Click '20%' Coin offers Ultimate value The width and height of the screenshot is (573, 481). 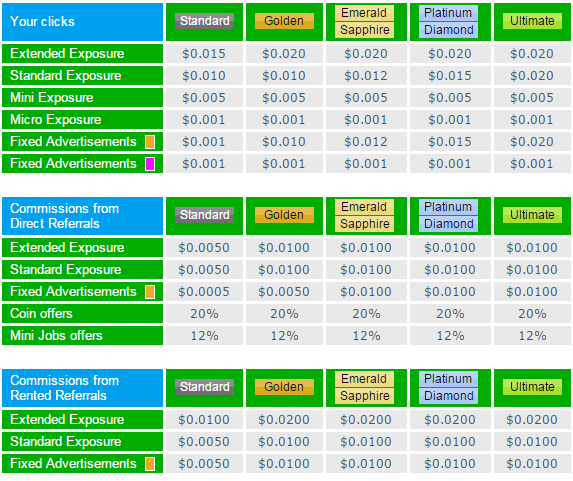(x=532, y=314)
